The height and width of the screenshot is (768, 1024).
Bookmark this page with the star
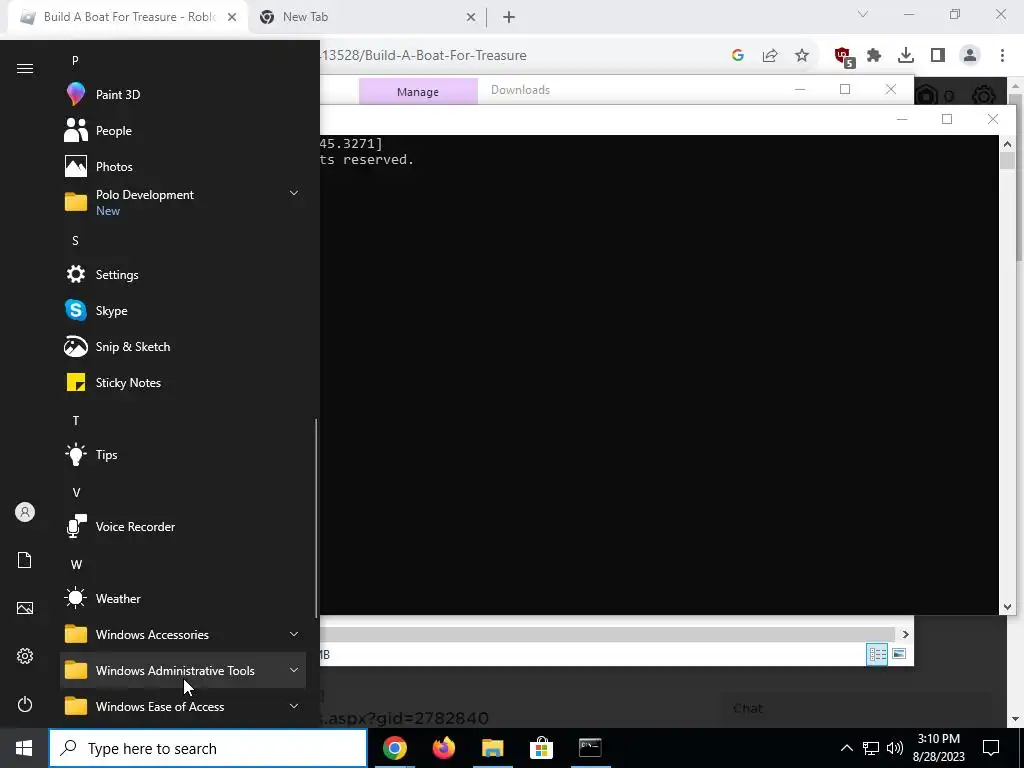coord(802,56)
